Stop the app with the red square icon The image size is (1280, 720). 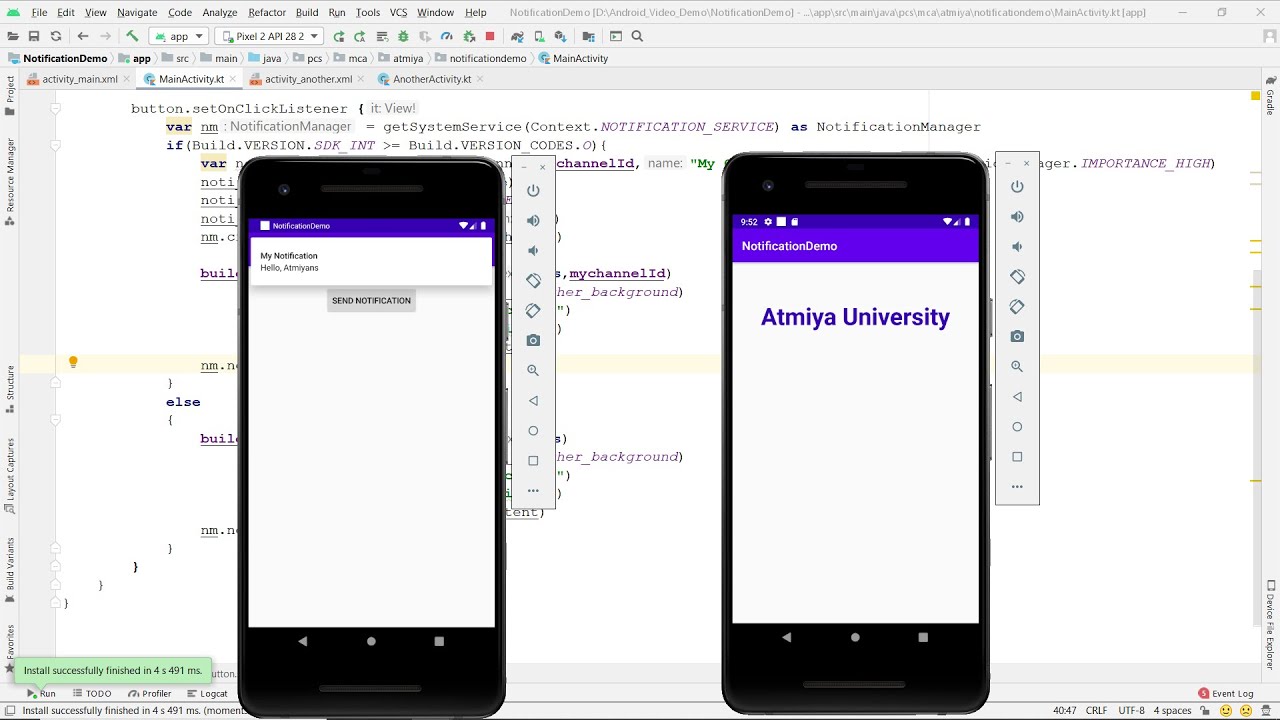pyautogui.click(x=490, y=36)
